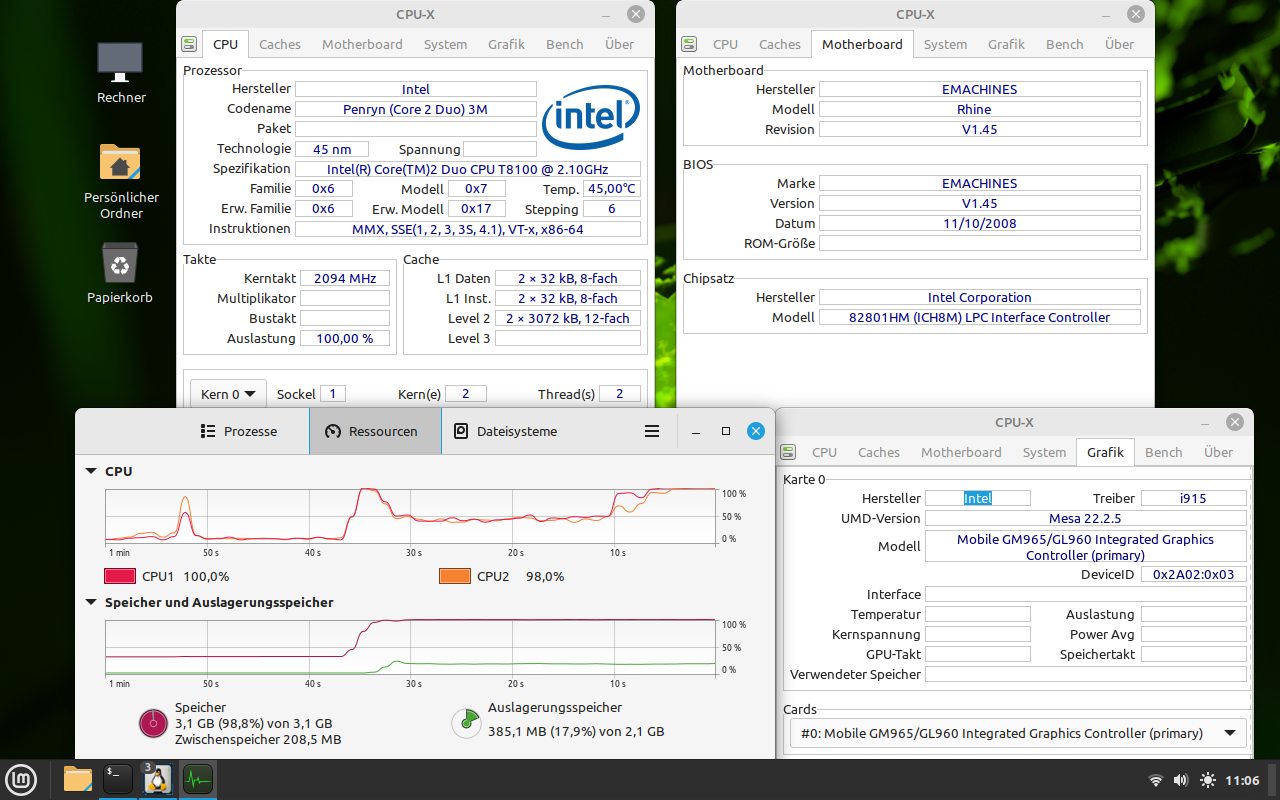
Task: Open the System Monitor hamburger menu
Action: 652,430
